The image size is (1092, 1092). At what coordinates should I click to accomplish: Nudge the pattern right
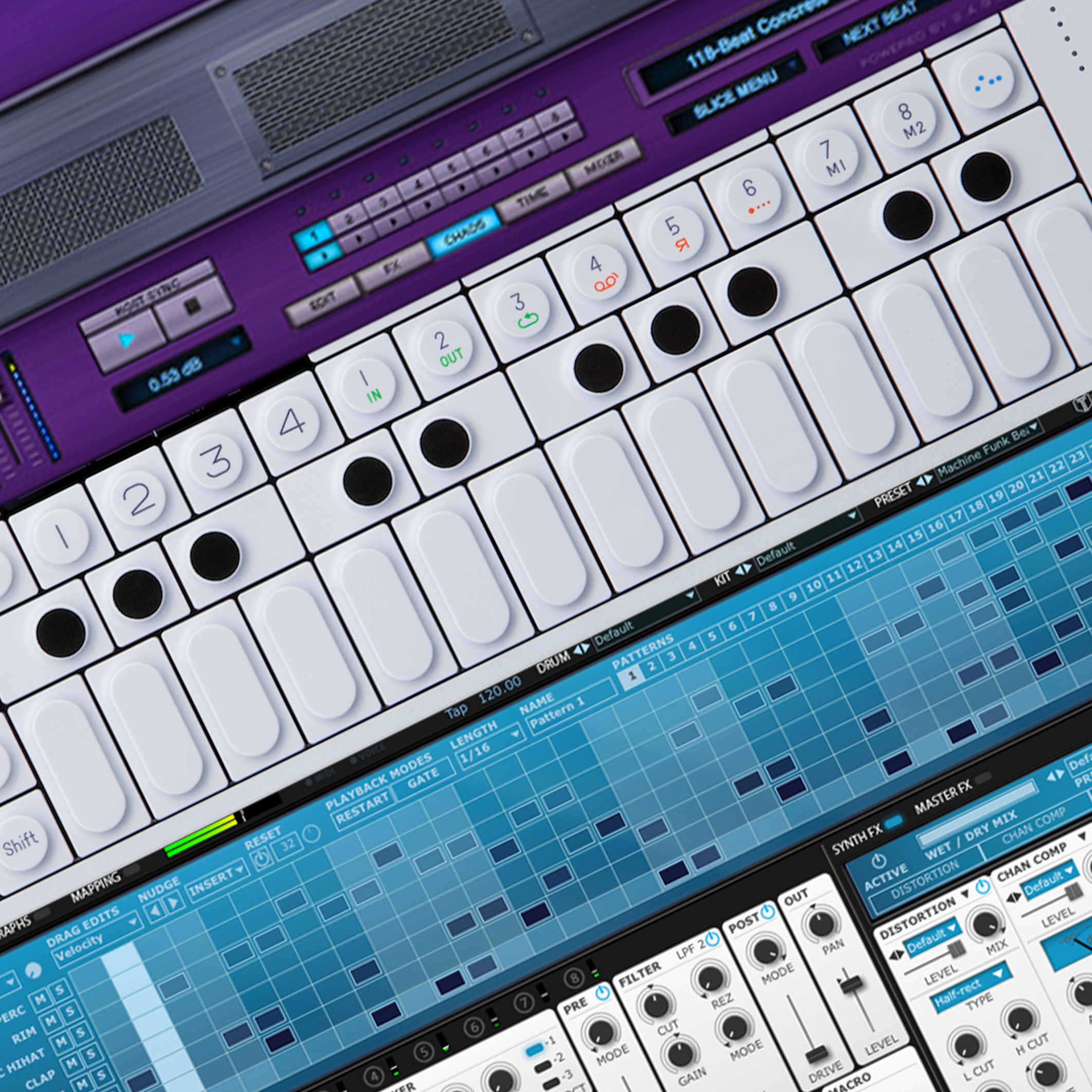click(174, 903)
